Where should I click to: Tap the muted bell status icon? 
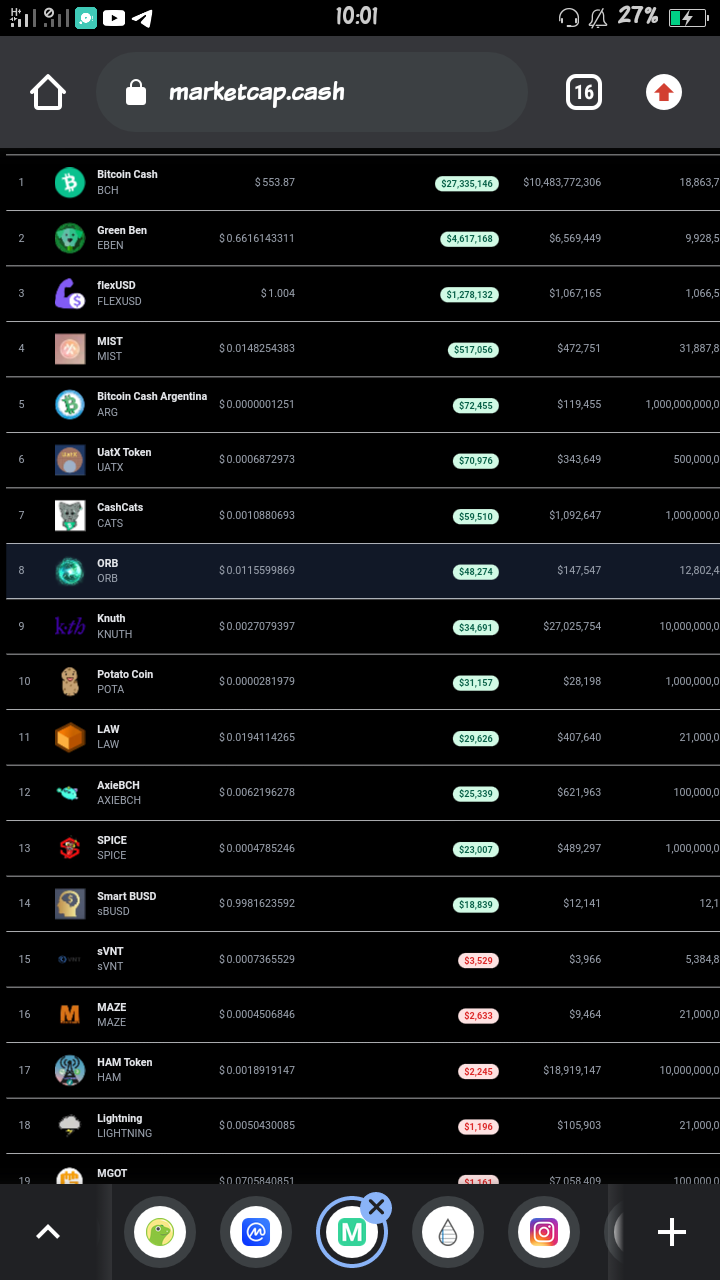click(598, 17)
